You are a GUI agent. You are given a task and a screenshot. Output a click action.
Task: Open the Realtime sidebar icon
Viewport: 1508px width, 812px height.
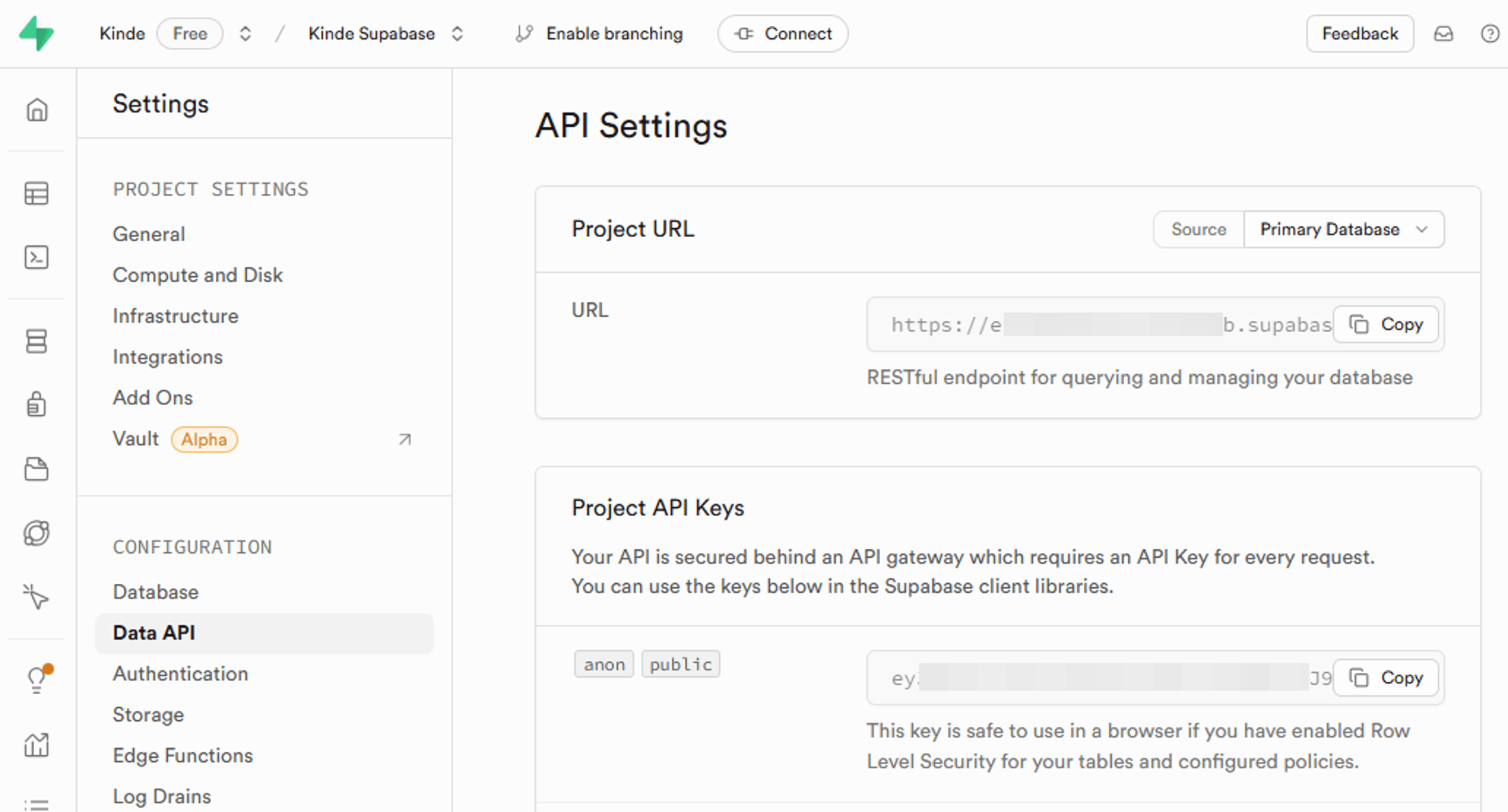[36, 533]
